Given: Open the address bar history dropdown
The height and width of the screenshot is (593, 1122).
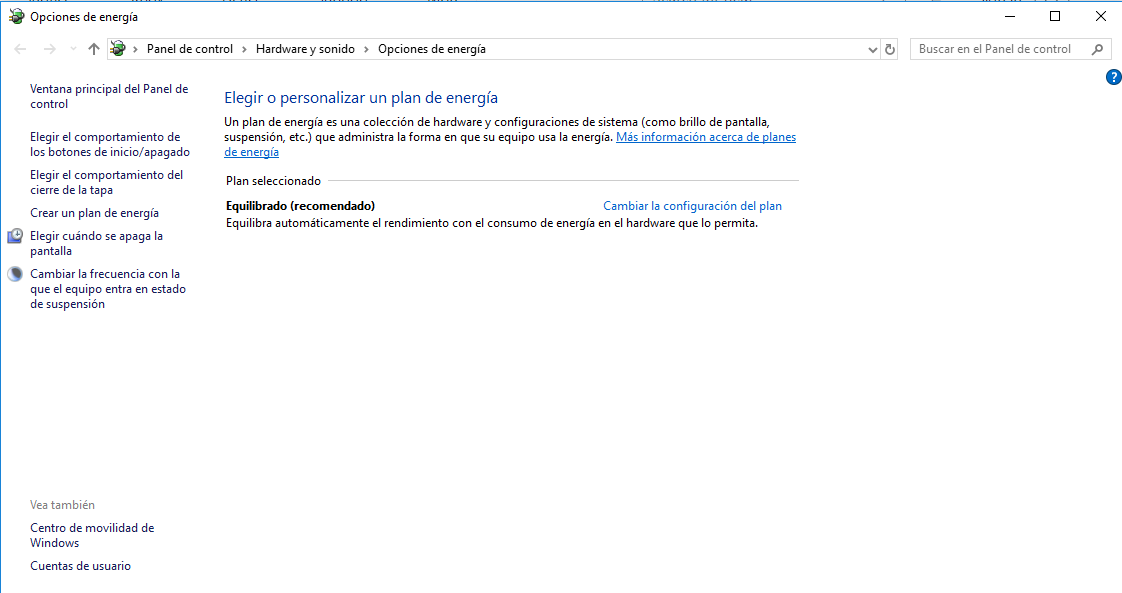Looking at the screenshot, I should coord(872,49).
